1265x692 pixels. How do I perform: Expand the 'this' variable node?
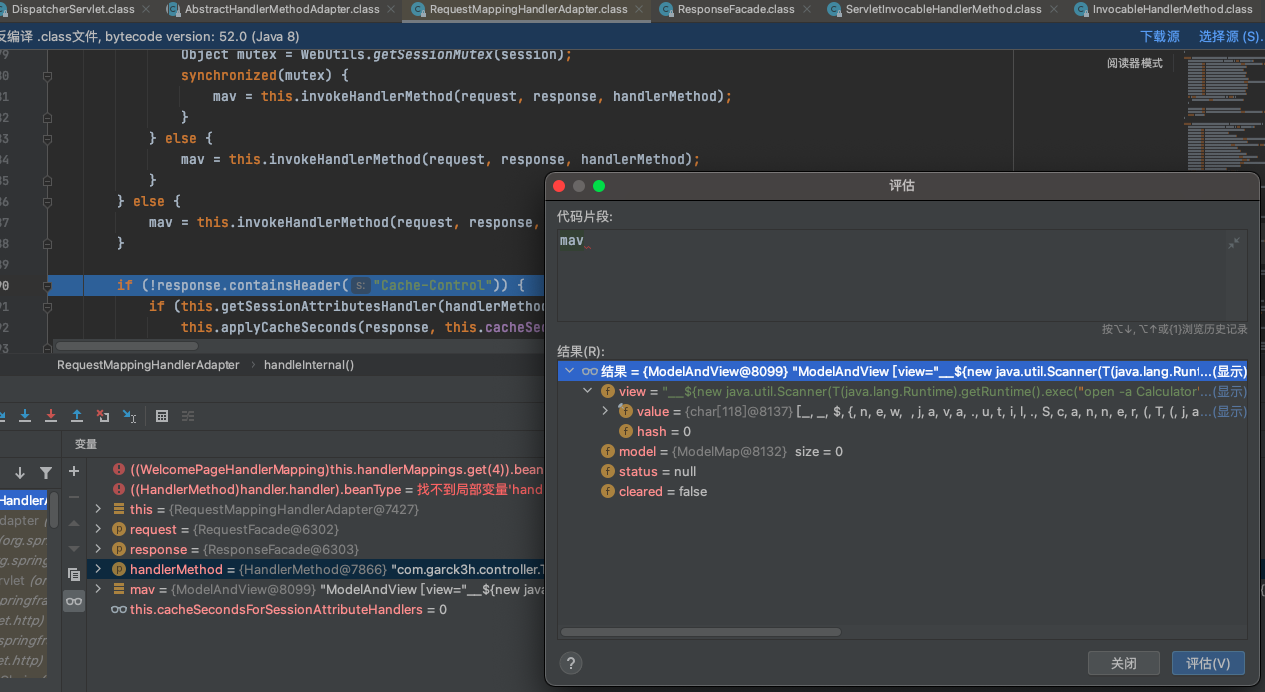point(97,509)
